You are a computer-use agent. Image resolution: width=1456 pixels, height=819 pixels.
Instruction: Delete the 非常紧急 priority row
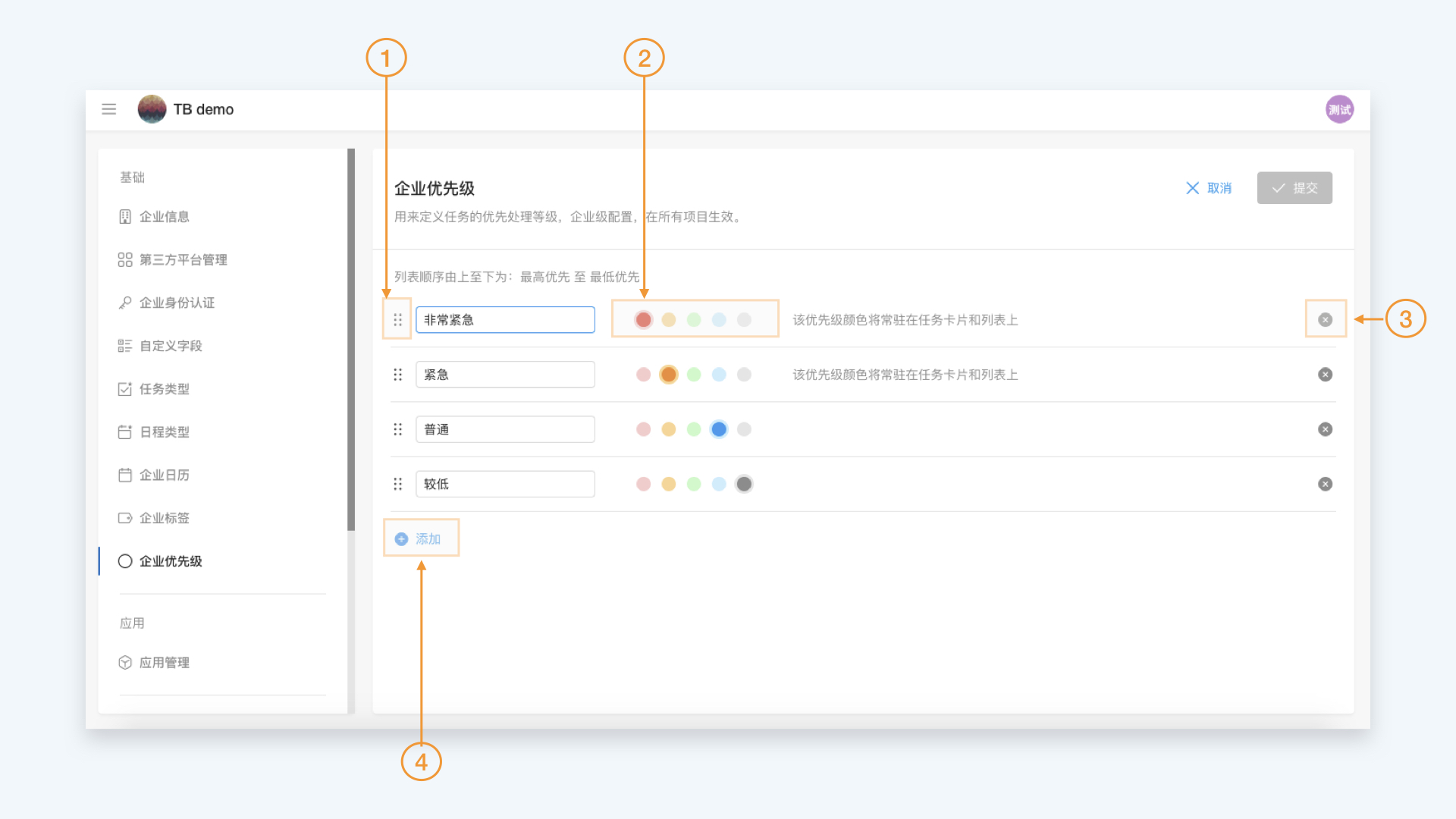1325,320
